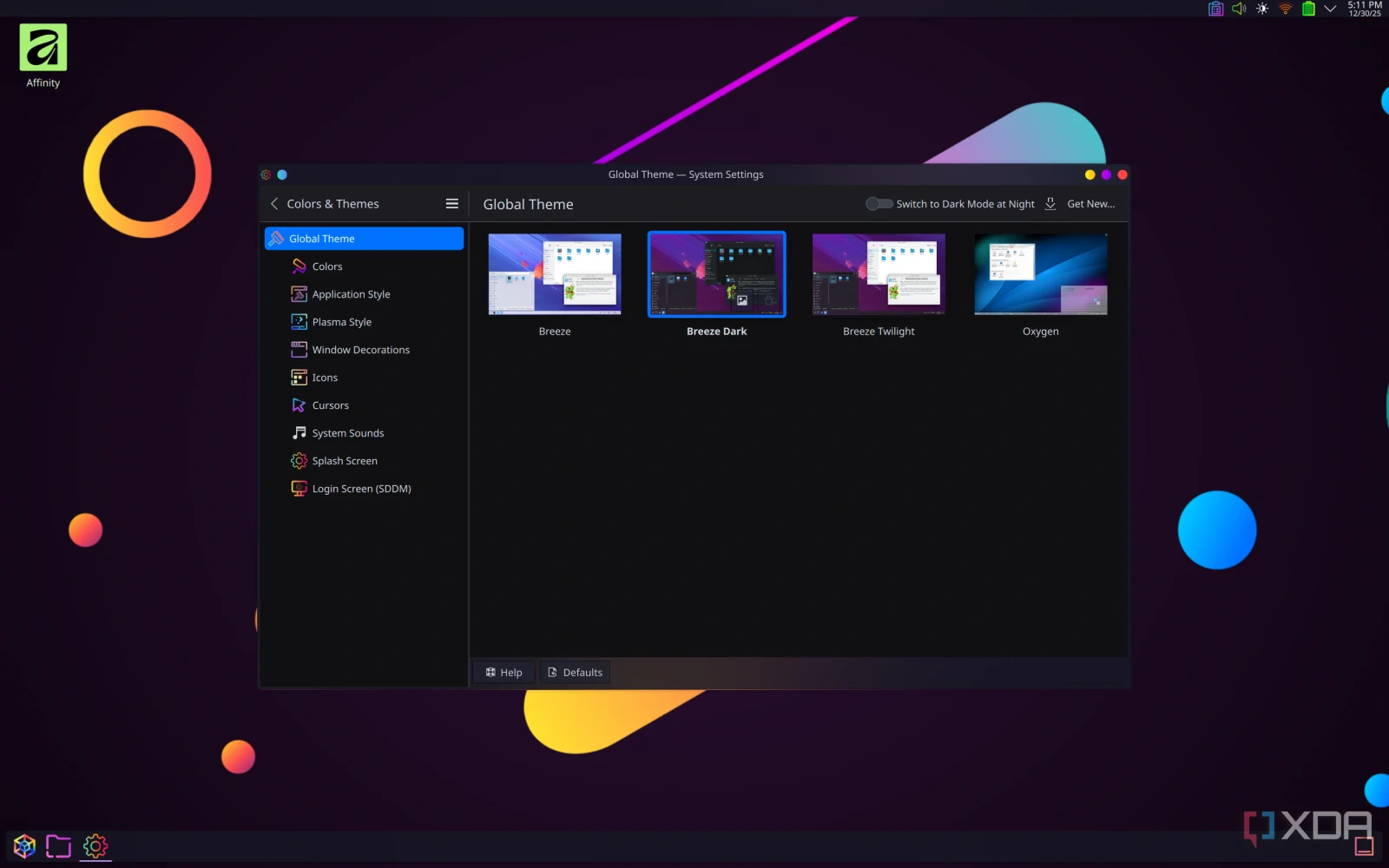This screenshot has width=1389, height=868.
Task: Open the Icons settings page
Action: click(299, 377)
